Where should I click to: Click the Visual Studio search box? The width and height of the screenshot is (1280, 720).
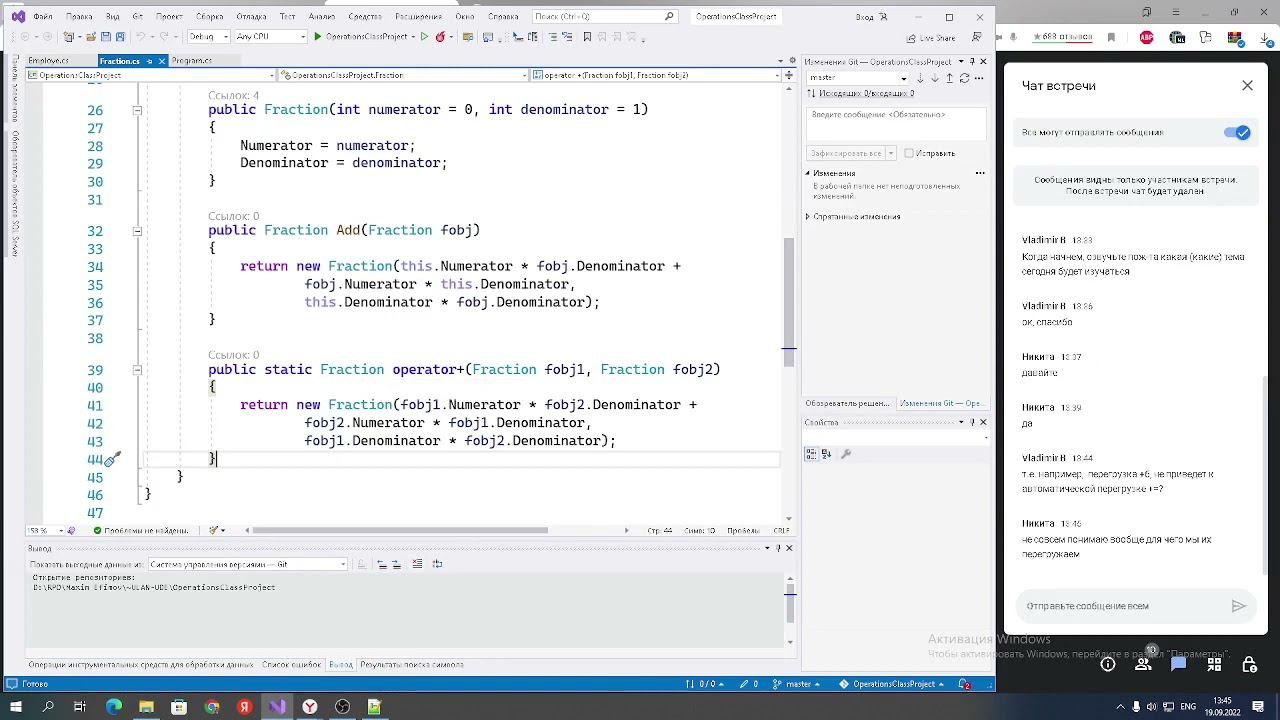click(605, 17)
